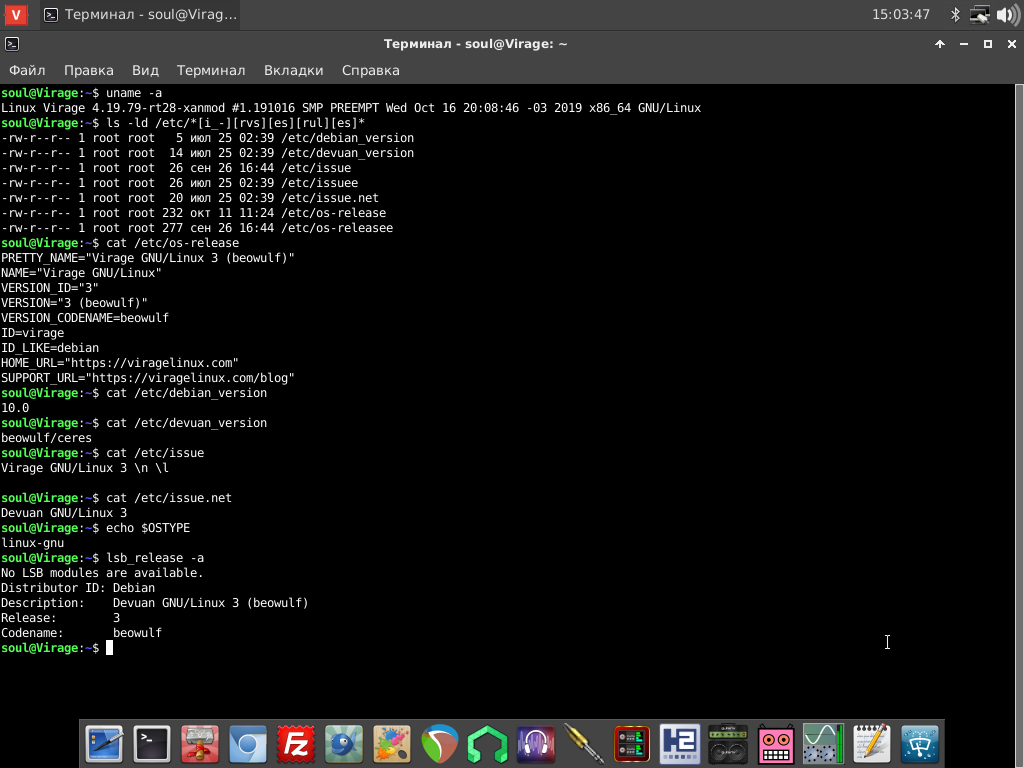Minimize the terminal window
Image resolution: width=1024 pixels, height=768 pixels.
964,44
